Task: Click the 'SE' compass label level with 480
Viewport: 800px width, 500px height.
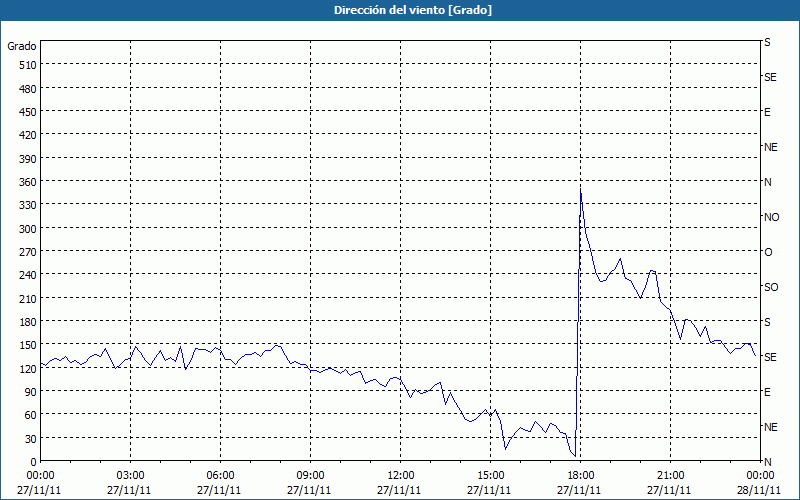Action: (770, 78)
